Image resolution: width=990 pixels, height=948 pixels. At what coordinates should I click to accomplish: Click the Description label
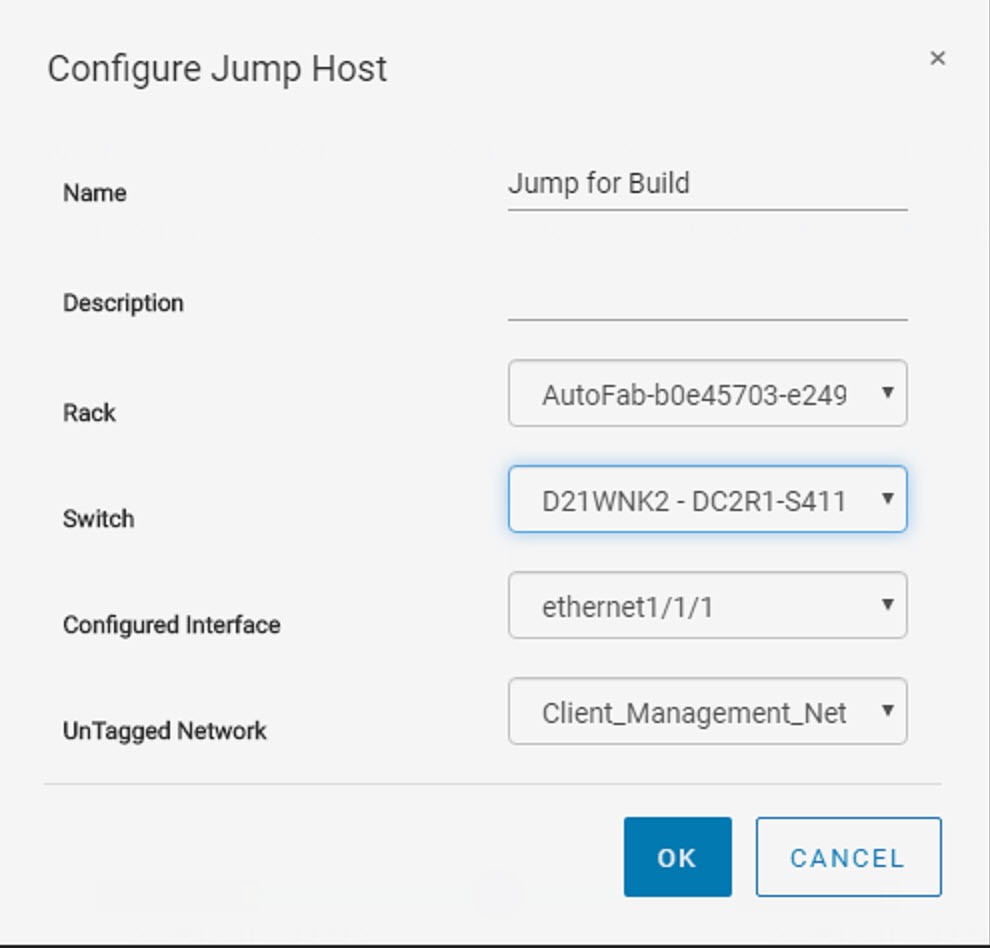click(123, 303)
